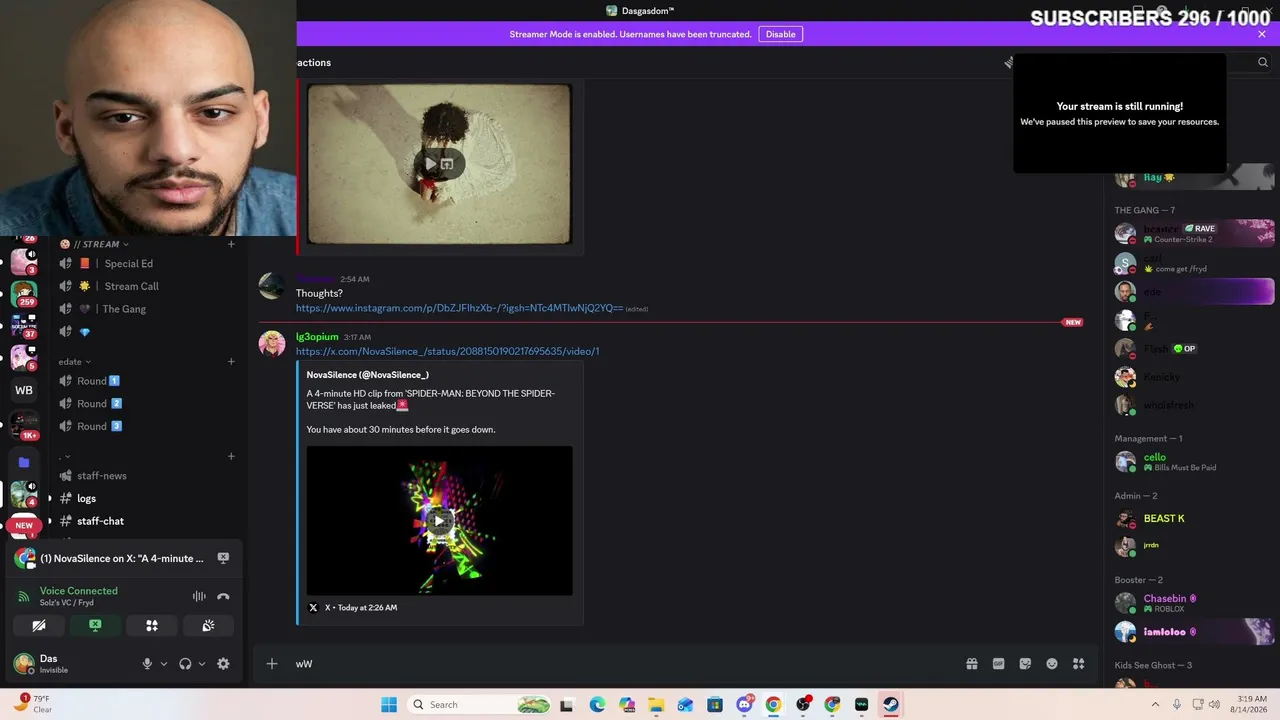Add a channel to the staff-news category
This screenshot has height=720, width=1280.
pos(231,457)
